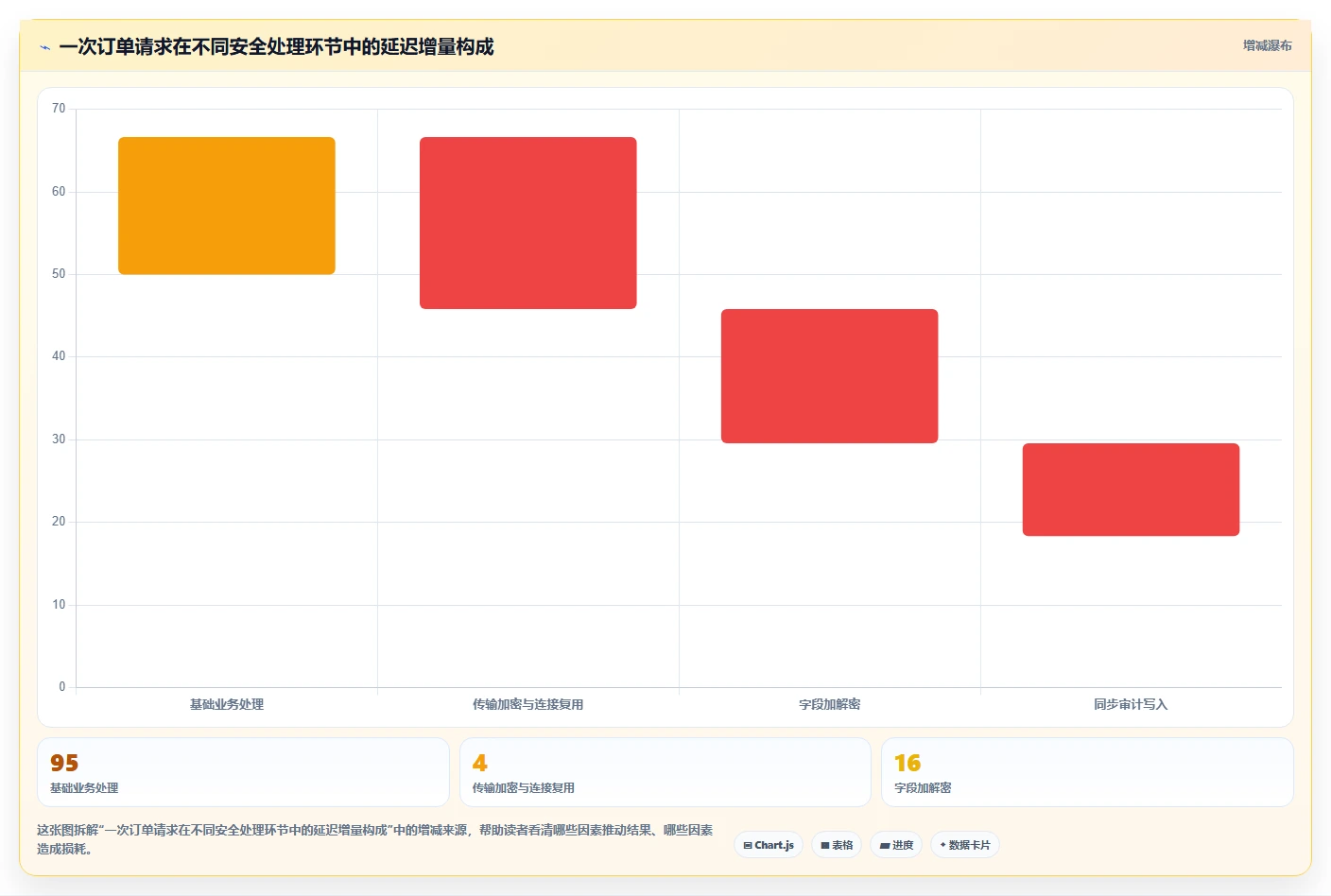The height and width of the screenshot is (896, 1331).
Task: Click the 增减瀑布 badge in header
Action: pos(1267,45)
